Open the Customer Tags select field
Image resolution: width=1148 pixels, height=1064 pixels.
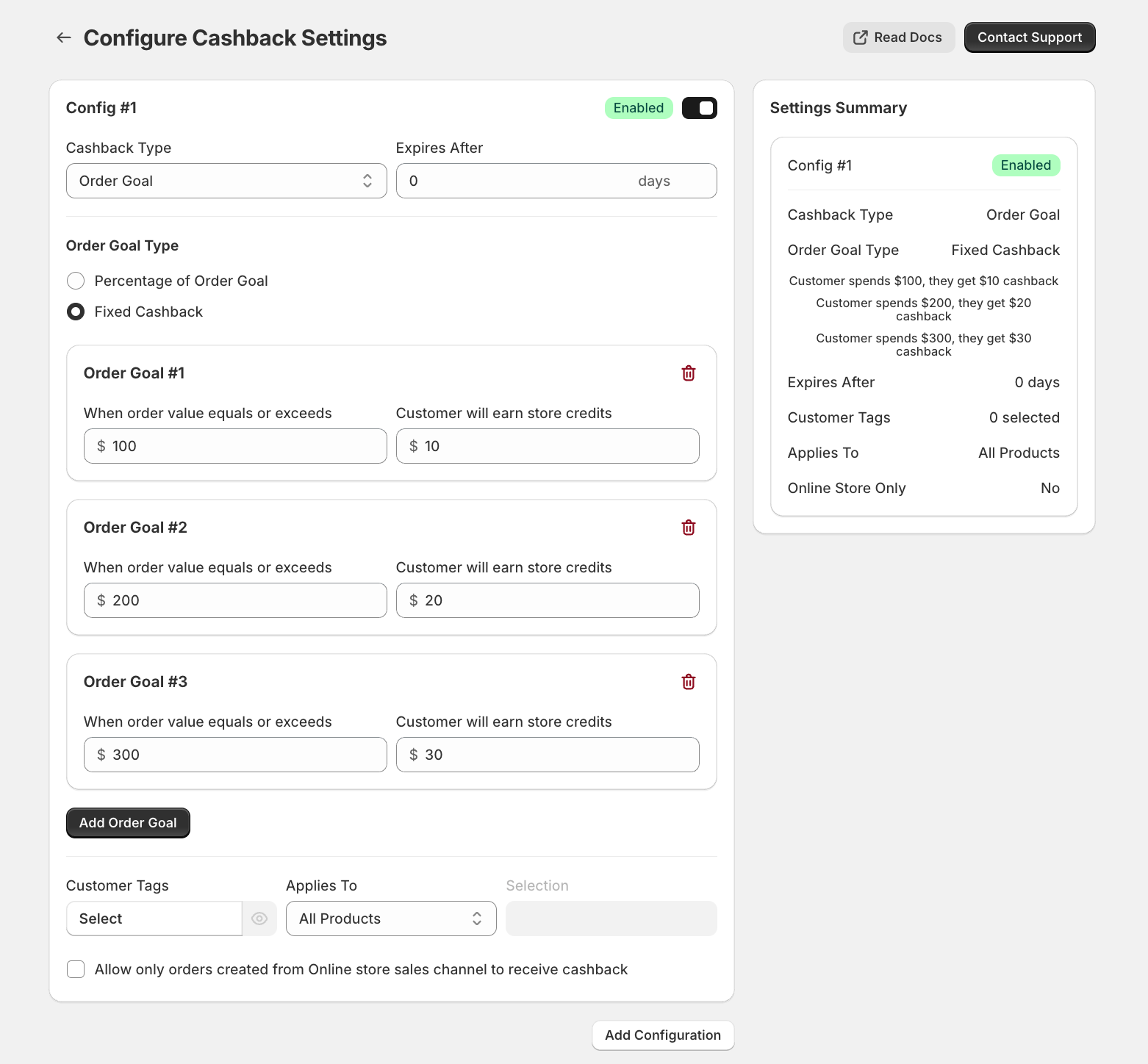tap(154, 919)
